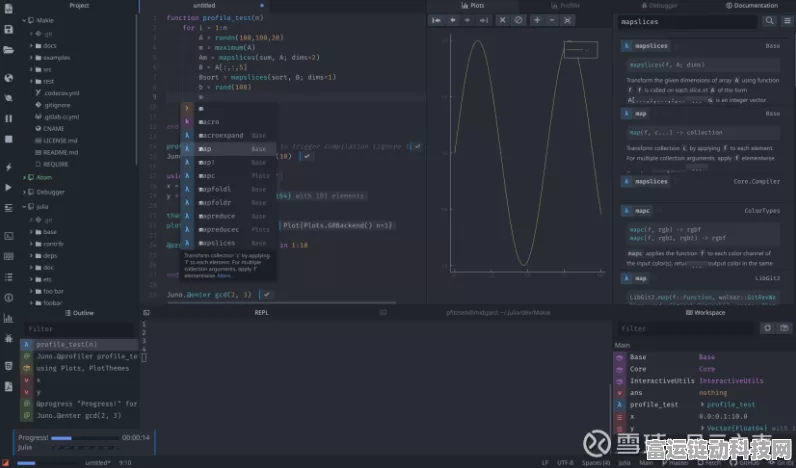The height and width of the screenshot is (468, 796).
Task: Click the Workspace refresh icon button
Action: point(768,328)
